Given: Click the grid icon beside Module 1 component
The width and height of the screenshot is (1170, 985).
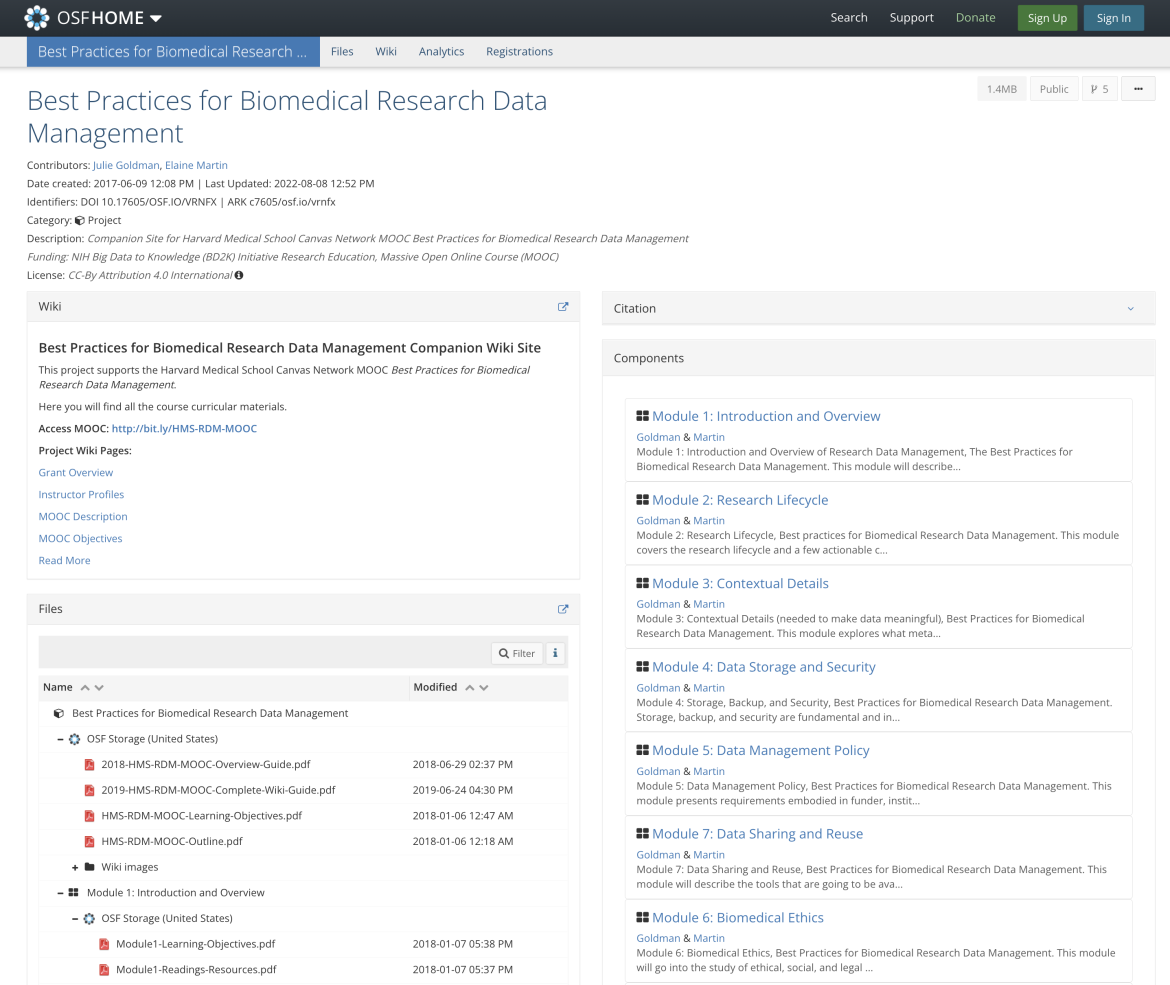Looking at the screenshot, I should (x=642, y=415).
